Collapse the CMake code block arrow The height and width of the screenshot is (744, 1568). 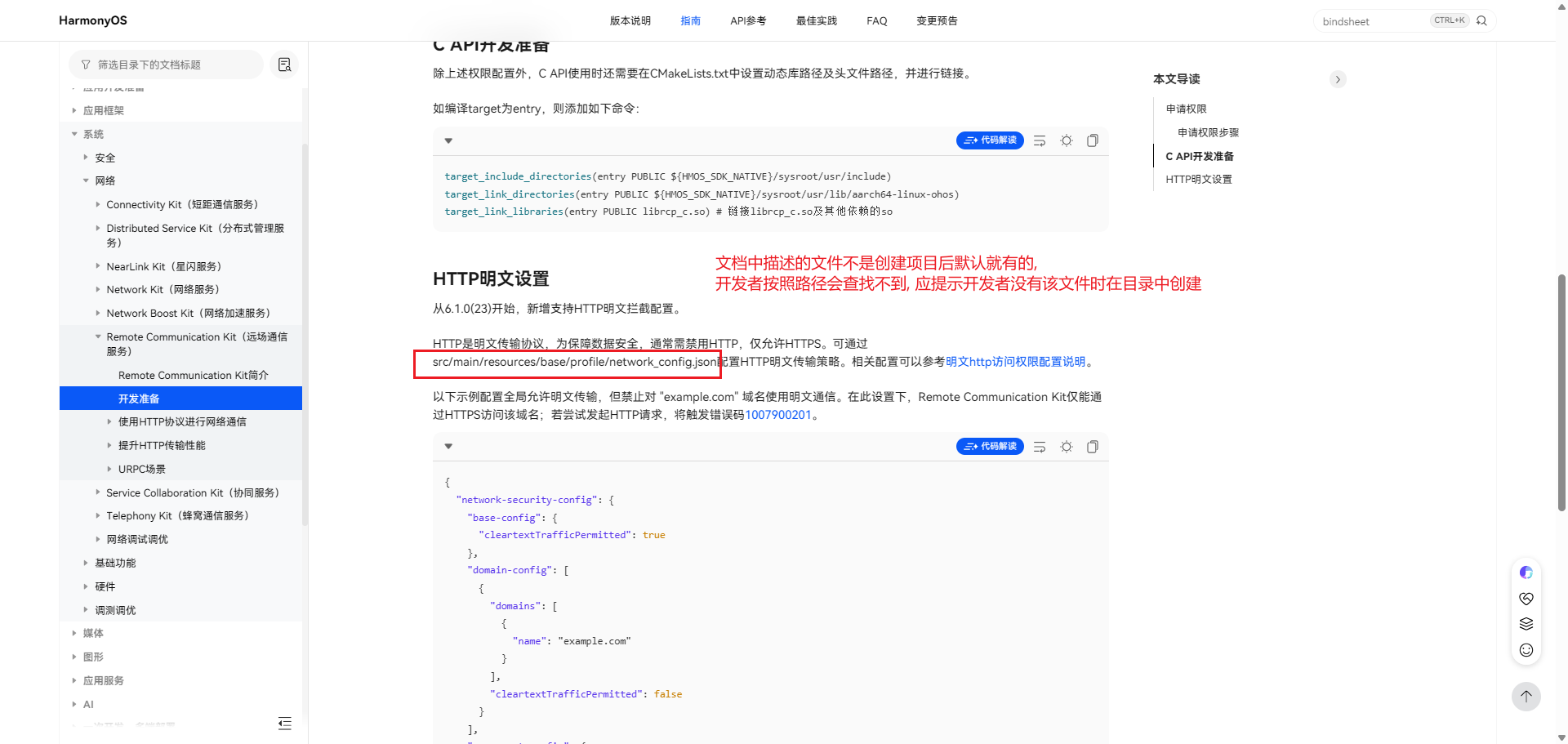pyautogui.click(x=448, y=140)
